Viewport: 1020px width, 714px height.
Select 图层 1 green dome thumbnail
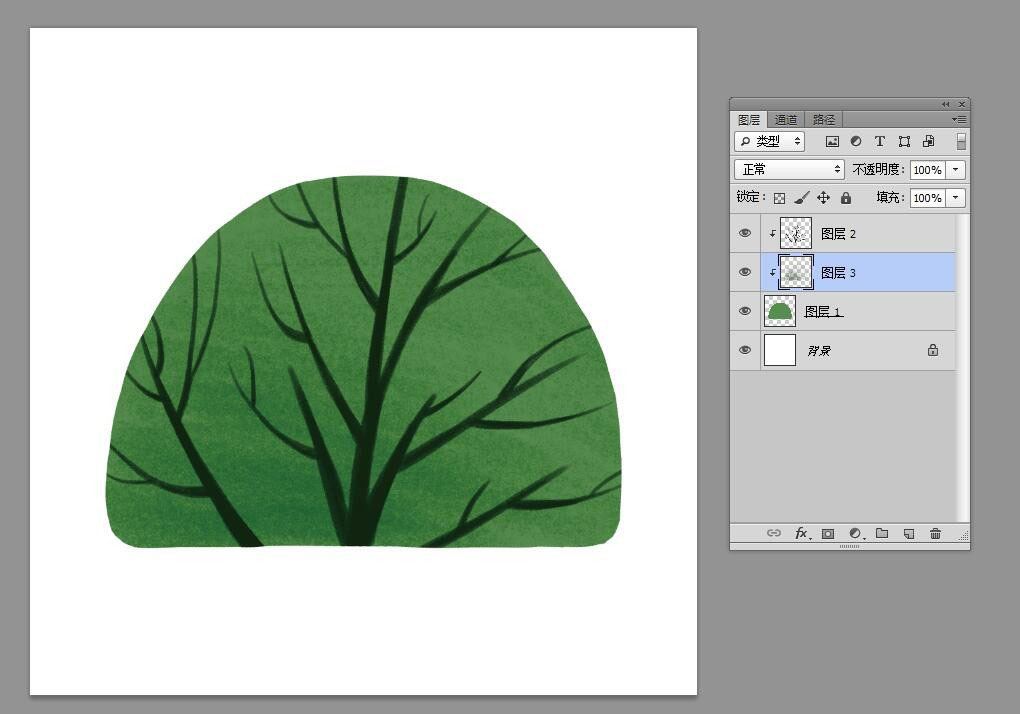pos(779,311)
